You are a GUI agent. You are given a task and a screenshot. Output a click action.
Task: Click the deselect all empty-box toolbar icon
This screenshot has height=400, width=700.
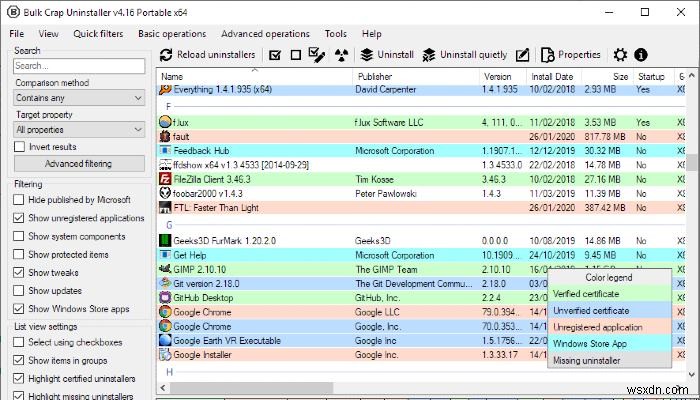tap(296, 55)
